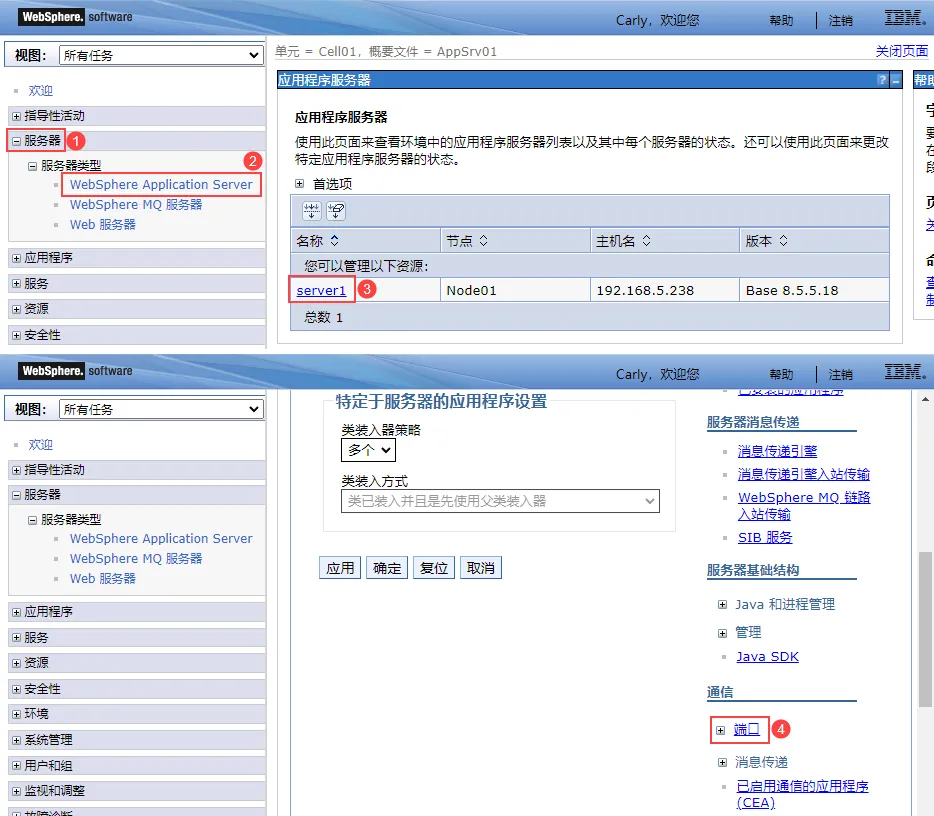
Task: Open Java SDK link
Action: tap(767, 657)
